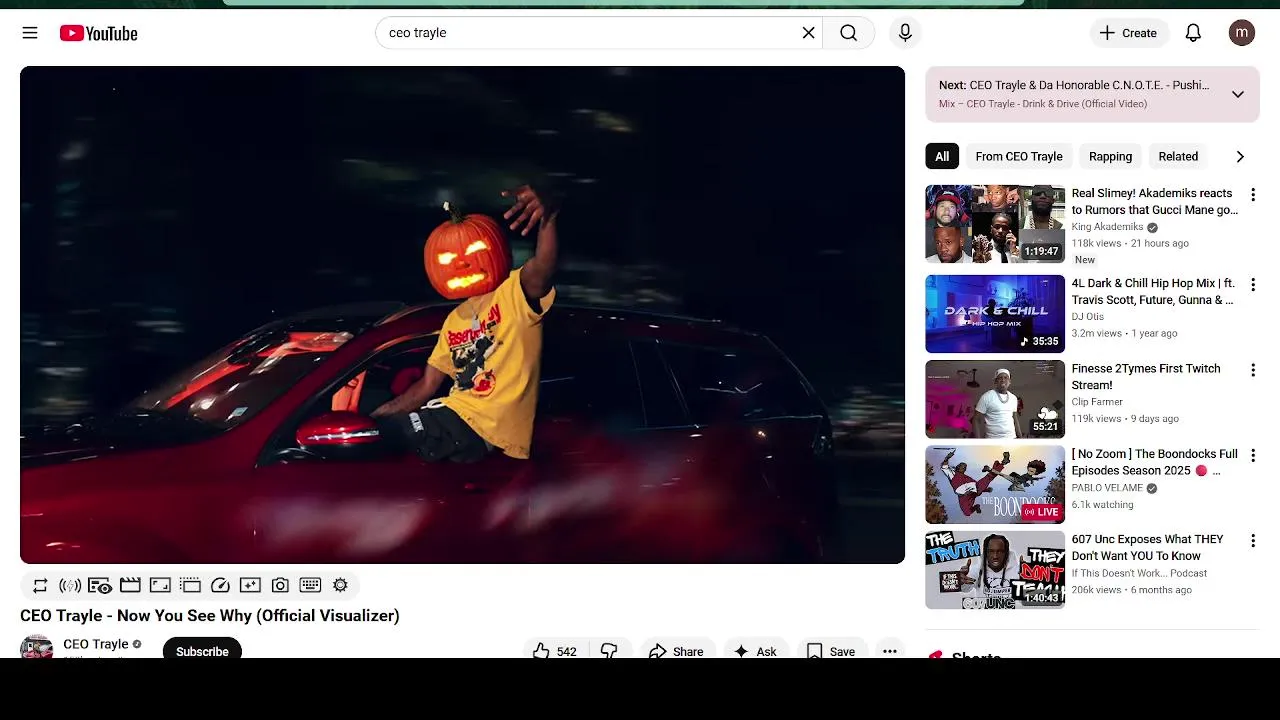Open the 4L Dark & Chill video title
This screenshot has width=1280, height=720.
[x=1153, y=291]
